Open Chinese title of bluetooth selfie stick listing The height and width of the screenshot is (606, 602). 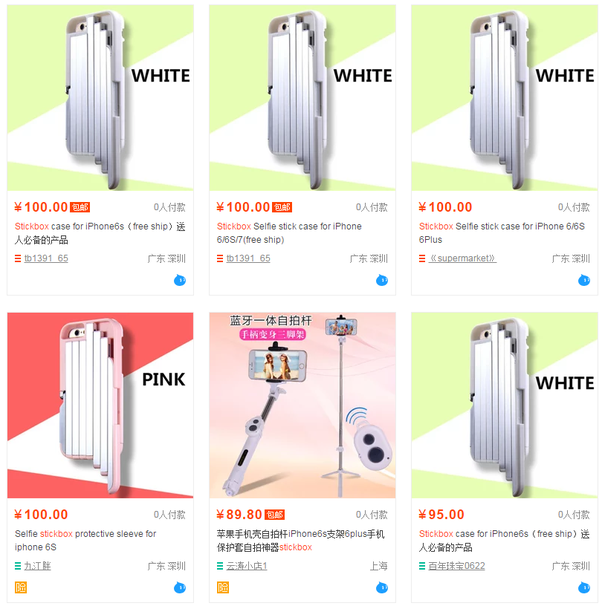[301, 540]
